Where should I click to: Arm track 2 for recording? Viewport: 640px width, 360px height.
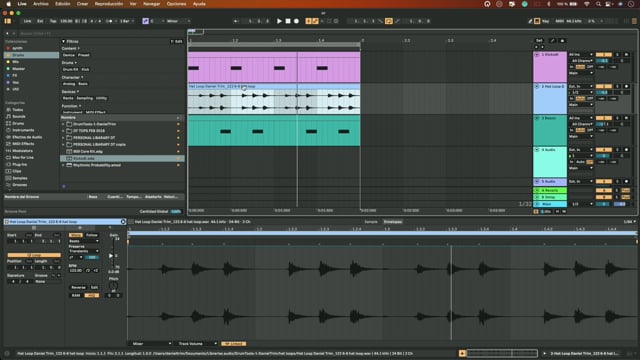point(627,86)
